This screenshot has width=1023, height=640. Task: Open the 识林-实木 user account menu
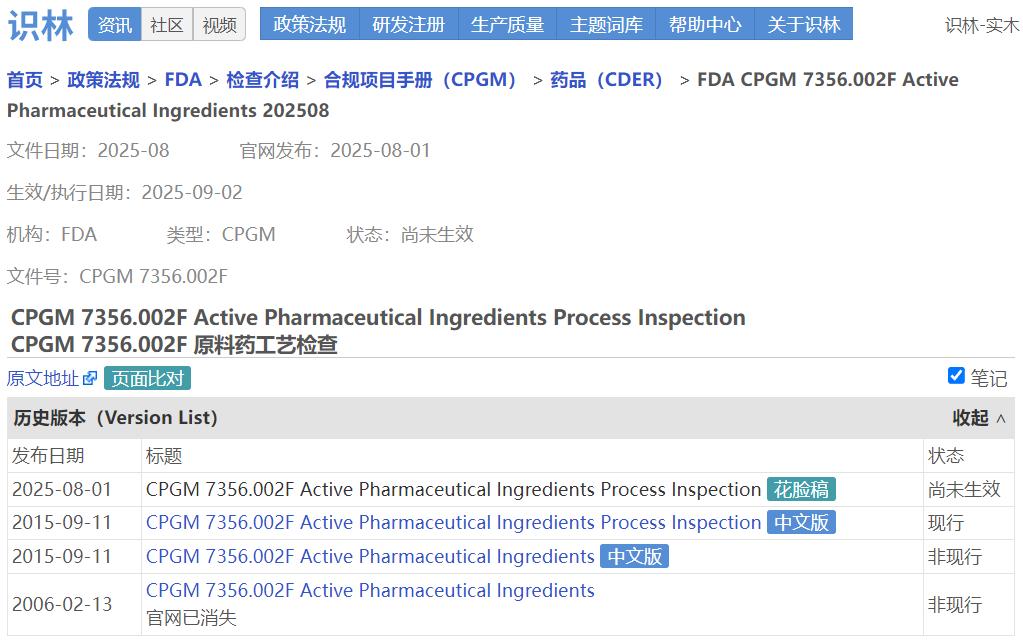pyautogui.click(x=981, y=25)
